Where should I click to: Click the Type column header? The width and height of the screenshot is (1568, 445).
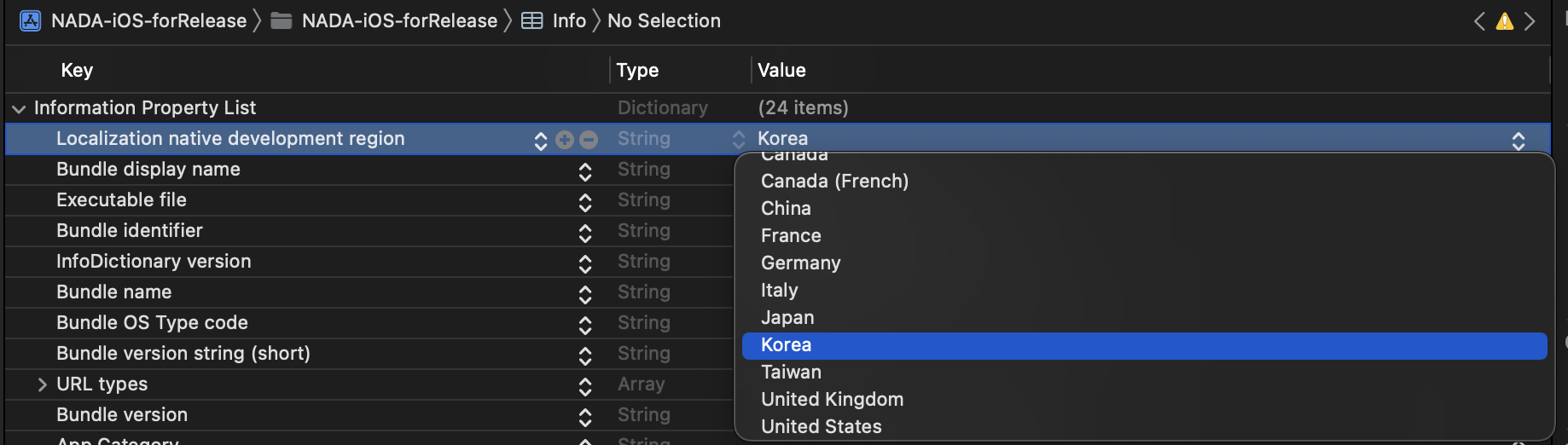click(x=637, y=70)
